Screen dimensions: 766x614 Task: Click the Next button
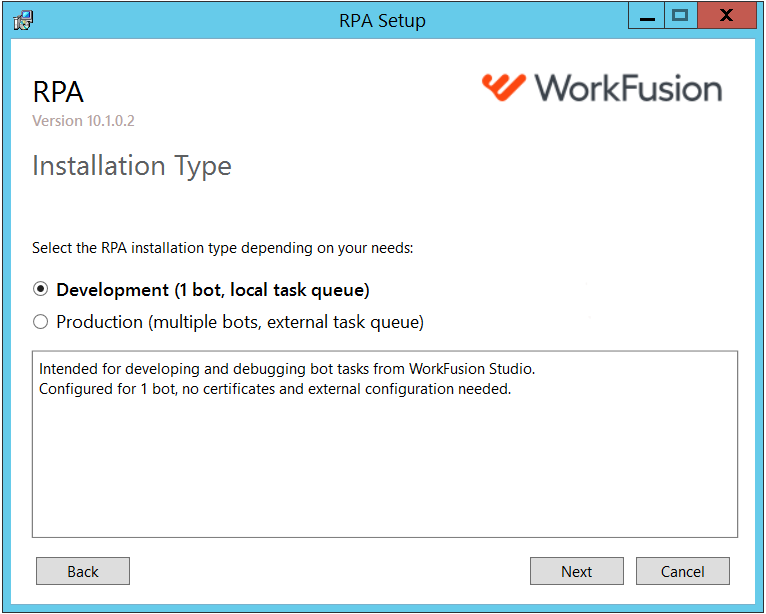[576, 571]
